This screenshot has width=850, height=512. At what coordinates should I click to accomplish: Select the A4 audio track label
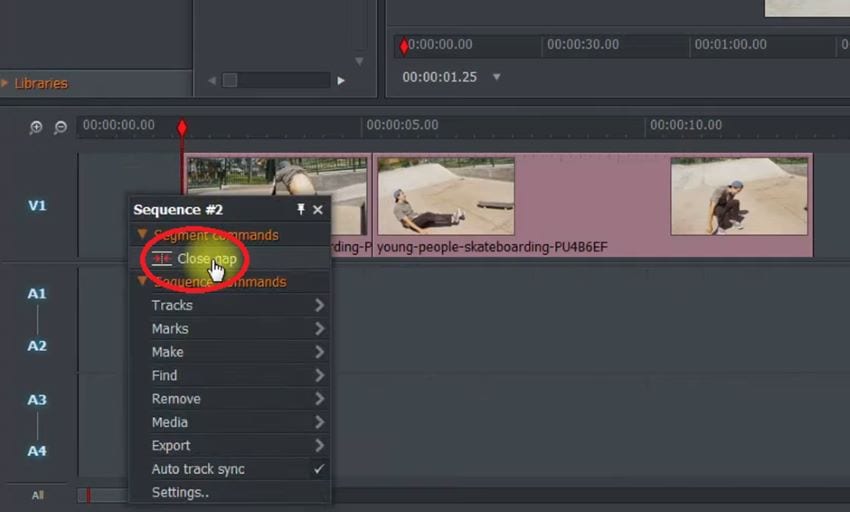coord(37,451)
